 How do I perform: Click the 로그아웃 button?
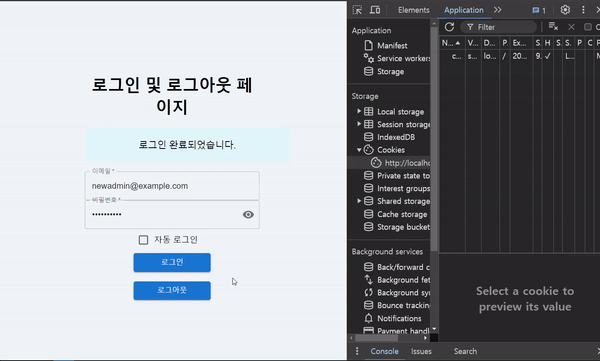click(x=172, y=291)
